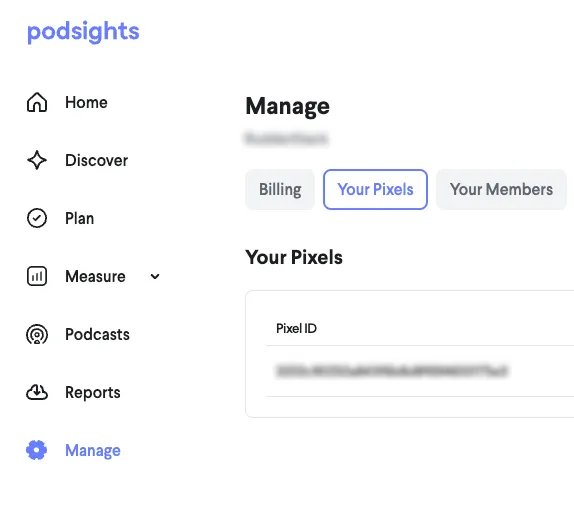
Task: Open the Measure sidebar label
Action: [95, 276]
